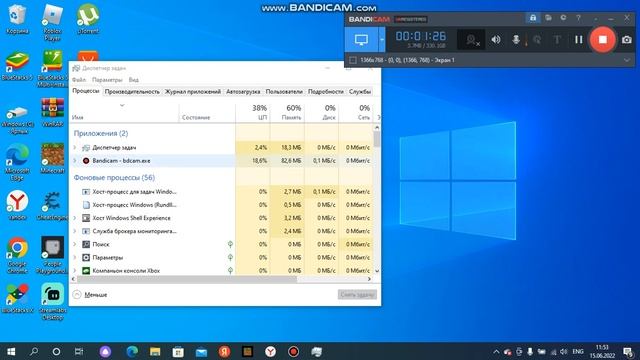Expand the Параметры process row

[x=75, y=258]
